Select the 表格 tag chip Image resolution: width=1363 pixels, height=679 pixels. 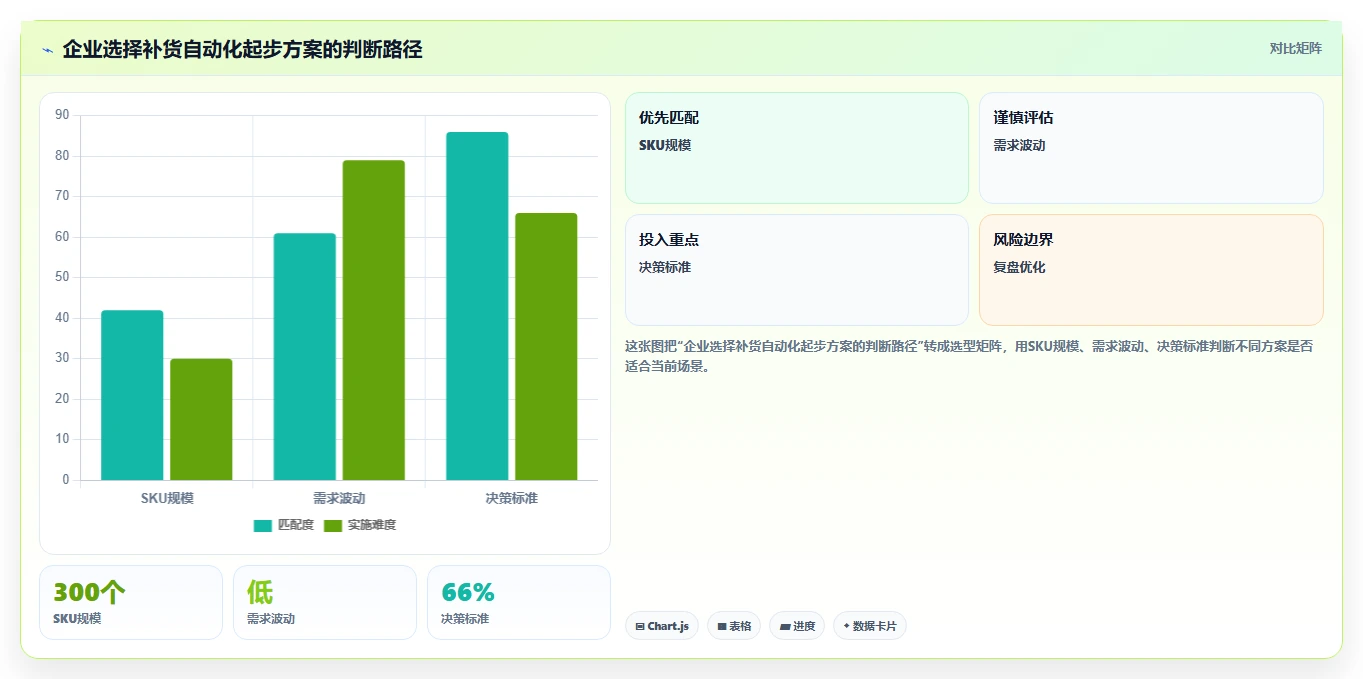[734, 626]
